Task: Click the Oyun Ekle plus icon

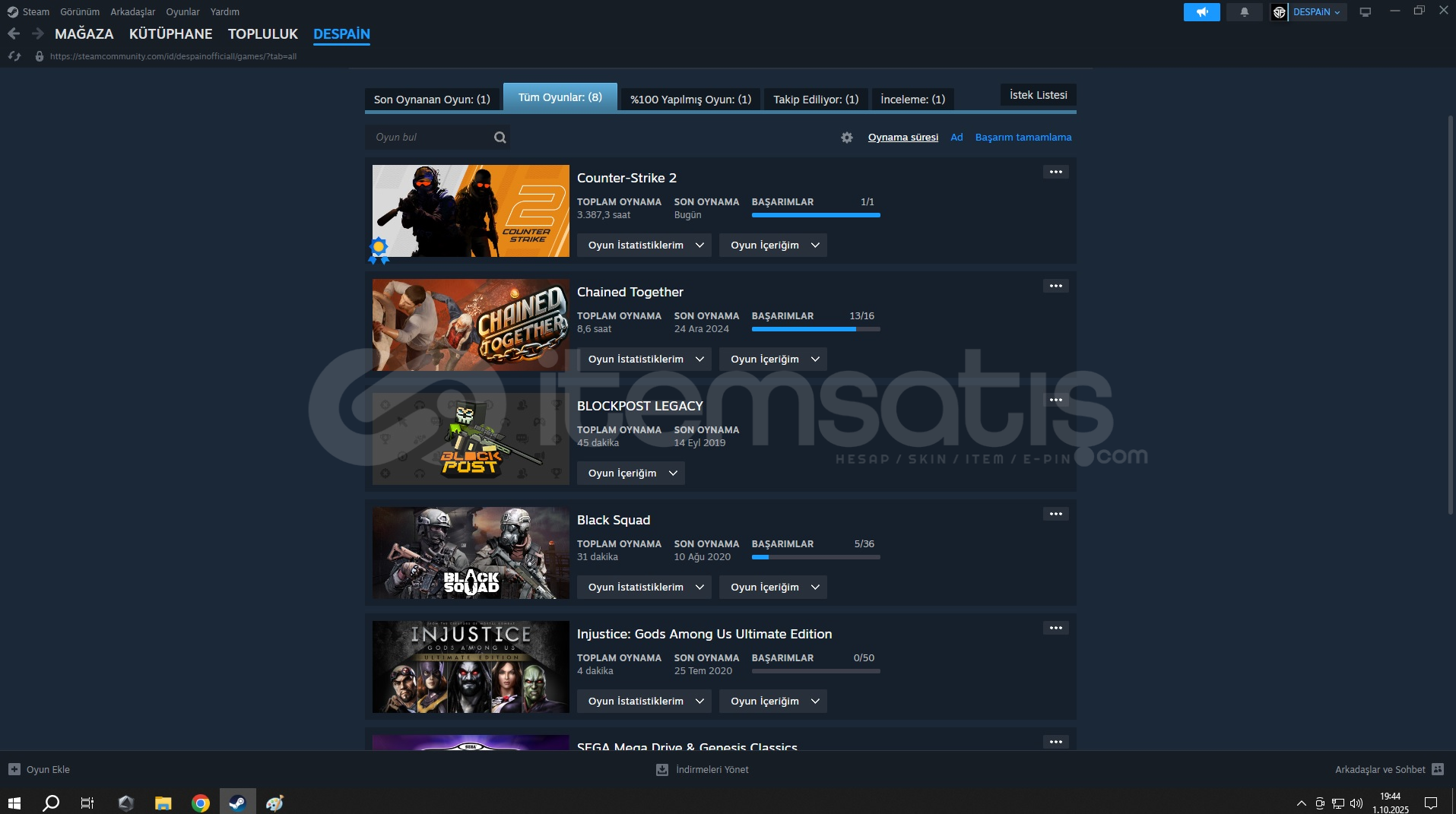Action: pyautogui.click(x=14, y=769)
